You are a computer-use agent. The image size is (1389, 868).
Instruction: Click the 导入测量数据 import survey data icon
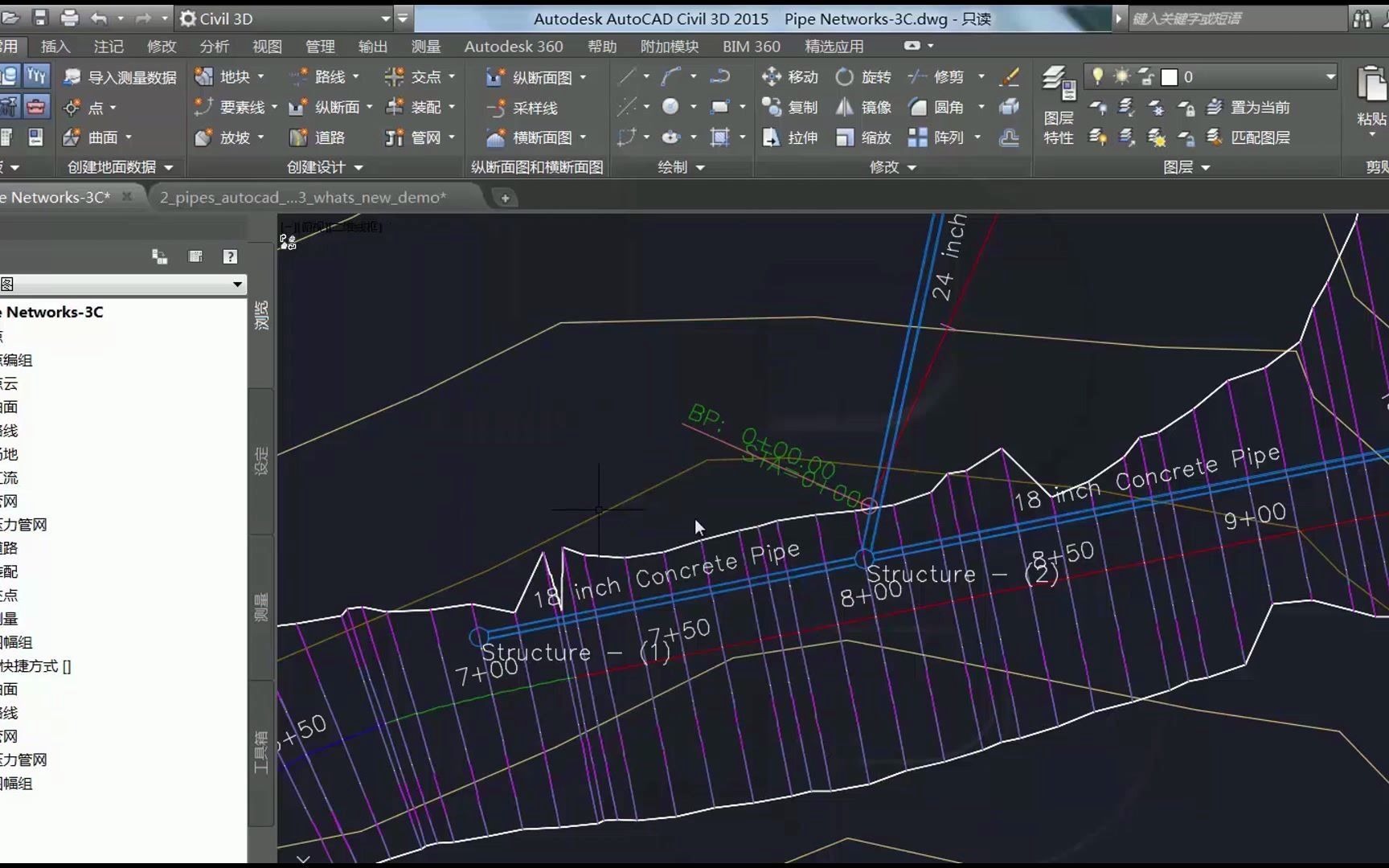point(72,76)
